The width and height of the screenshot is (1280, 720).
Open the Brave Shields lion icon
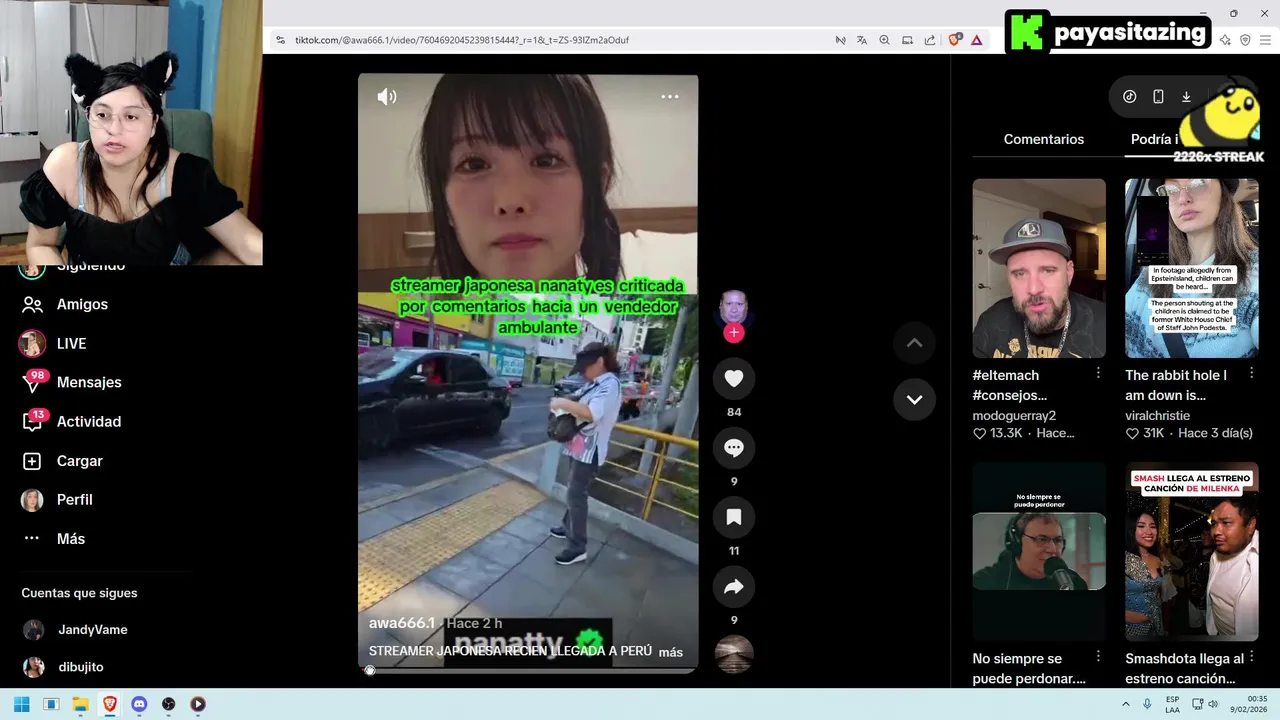click(955, 40)
